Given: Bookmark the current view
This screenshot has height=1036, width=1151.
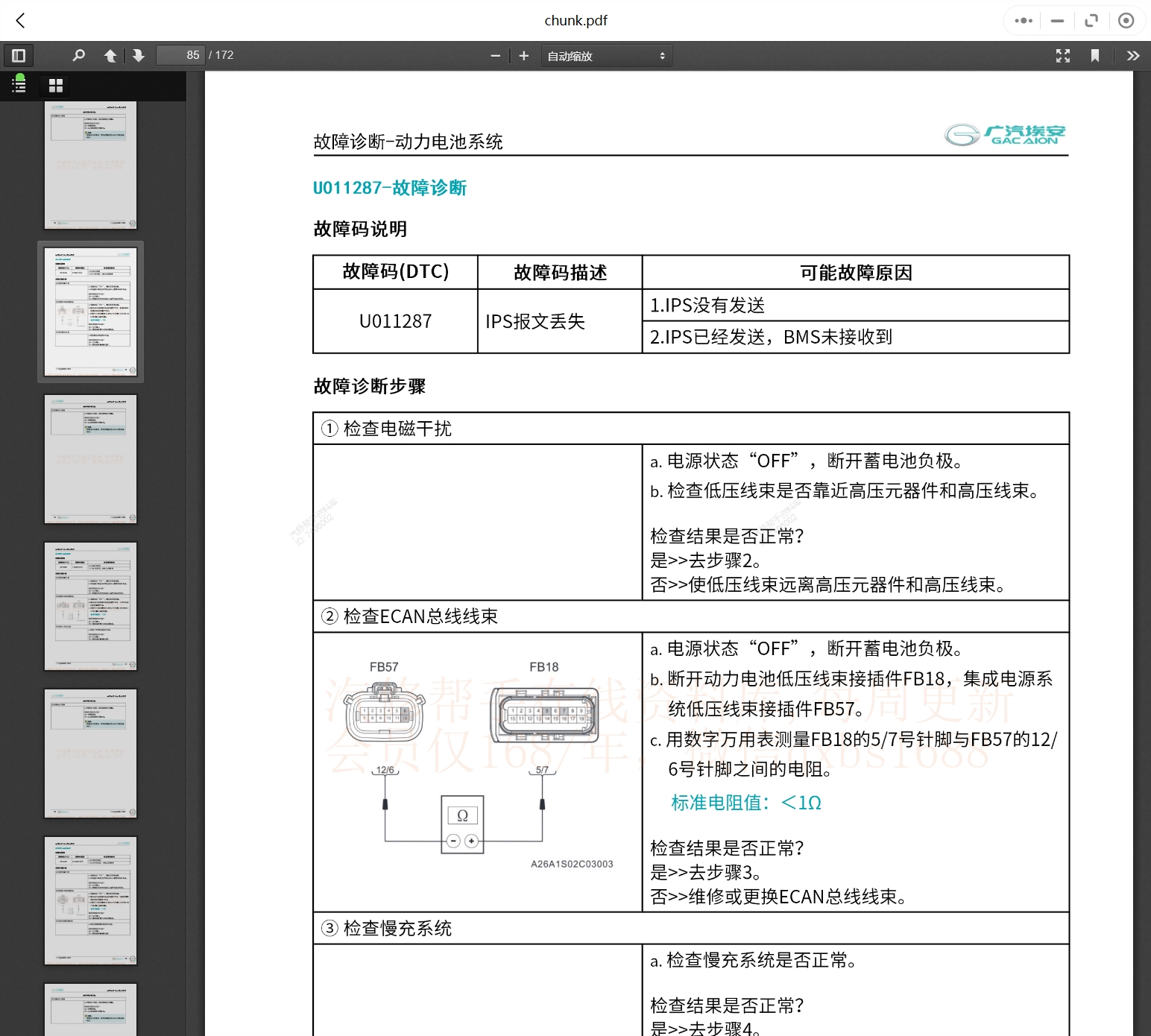Looking at the screenshot, I should tap(1094, 55).
